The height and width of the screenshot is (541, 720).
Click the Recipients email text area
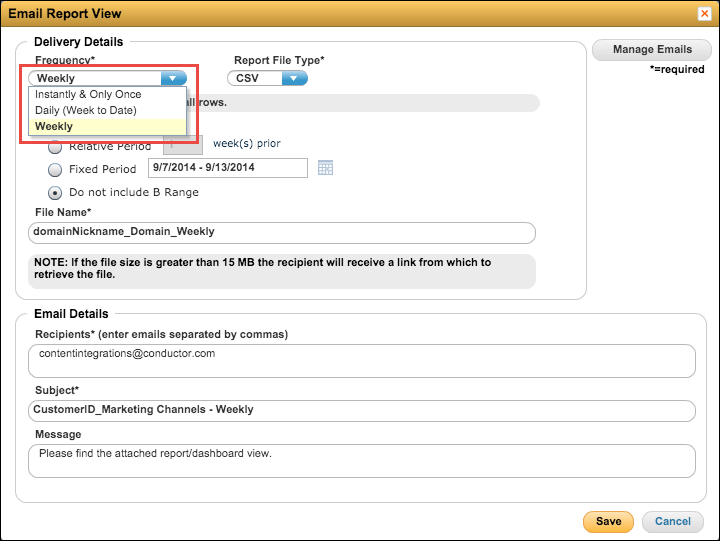click(361, 361)
